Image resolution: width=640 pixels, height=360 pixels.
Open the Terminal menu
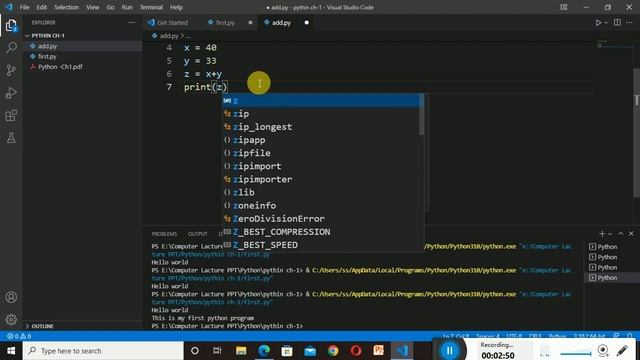coord(151,7)
